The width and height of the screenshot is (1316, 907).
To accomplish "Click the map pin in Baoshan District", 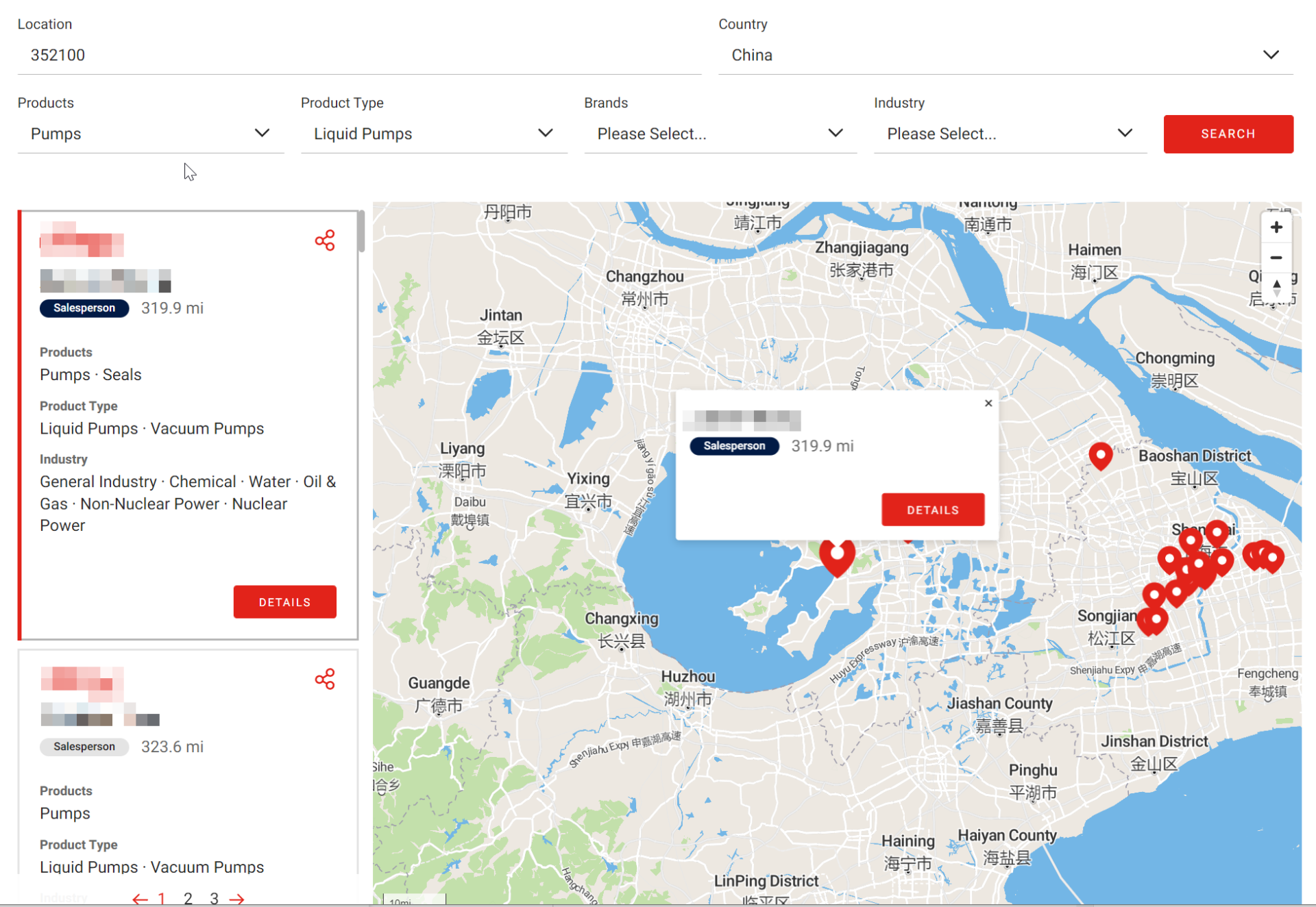I will coord(1101,456).
